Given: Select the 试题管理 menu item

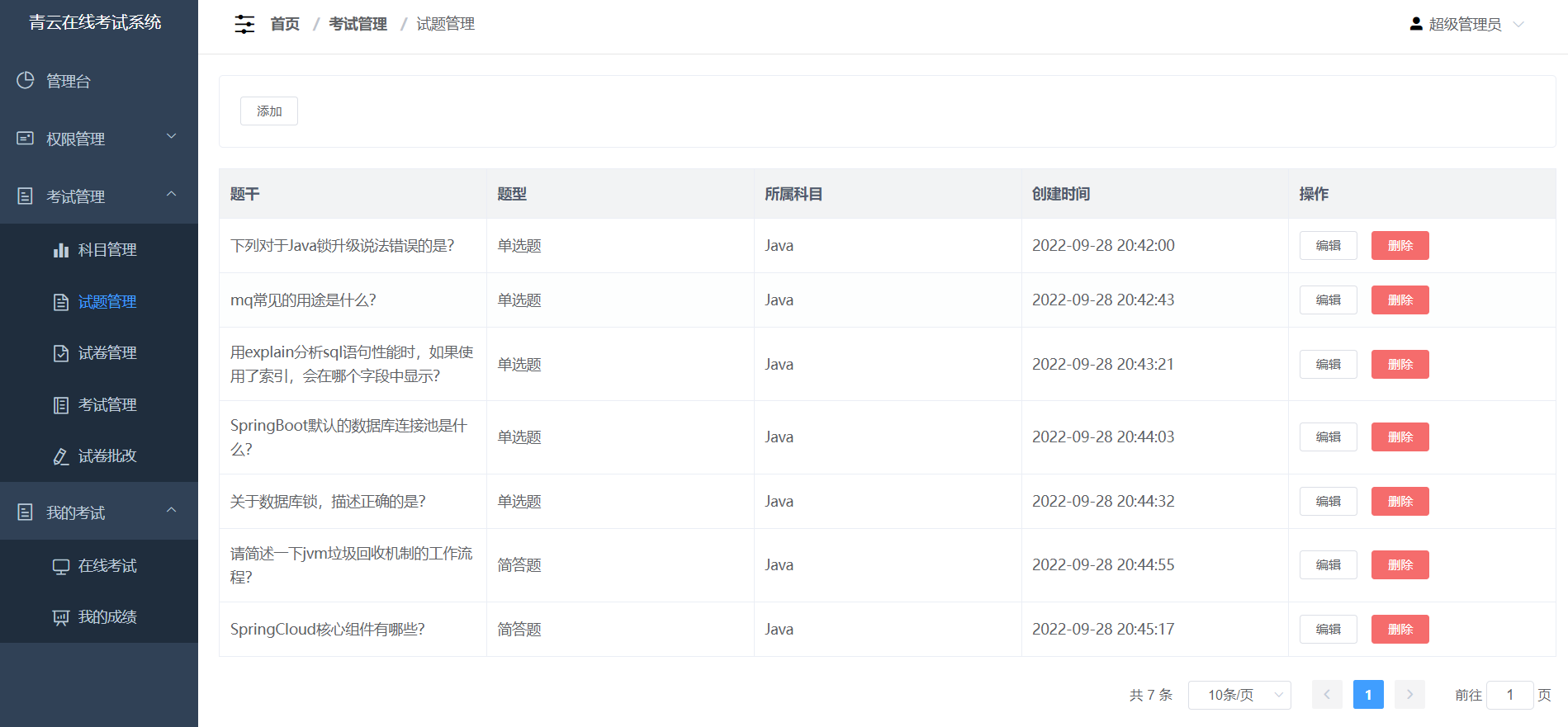Looking at the screenshot, I should coord(99,302).
